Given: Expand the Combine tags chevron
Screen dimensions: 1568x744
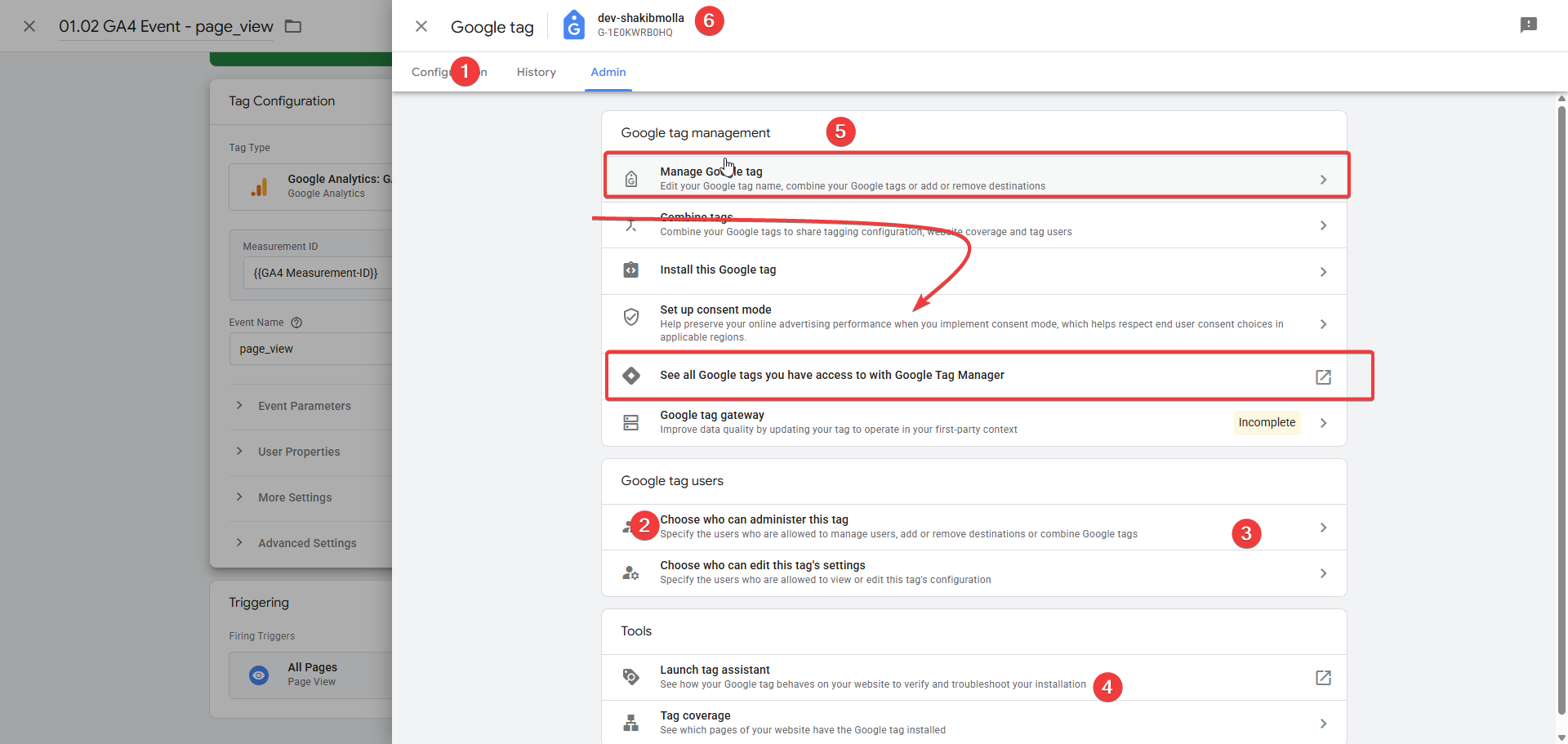Looking at the screenshot, I should tap(1323, 225).
